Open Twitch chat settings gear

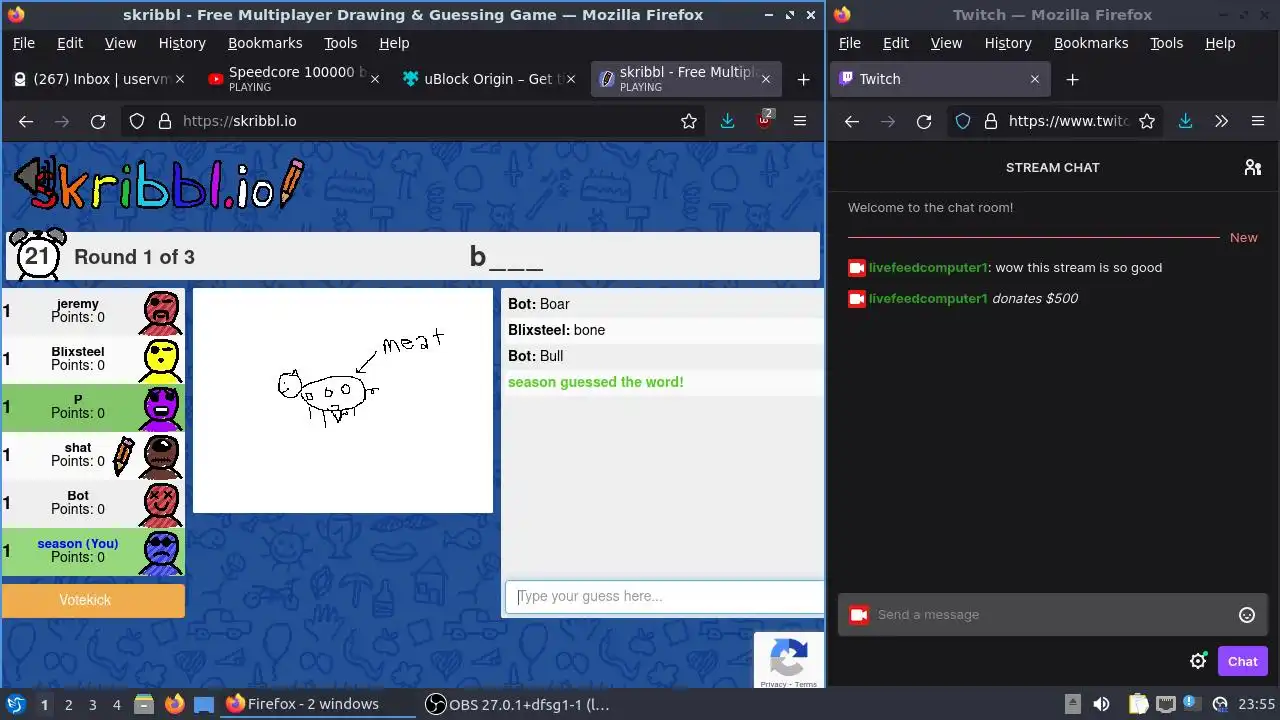[1198, 661]
